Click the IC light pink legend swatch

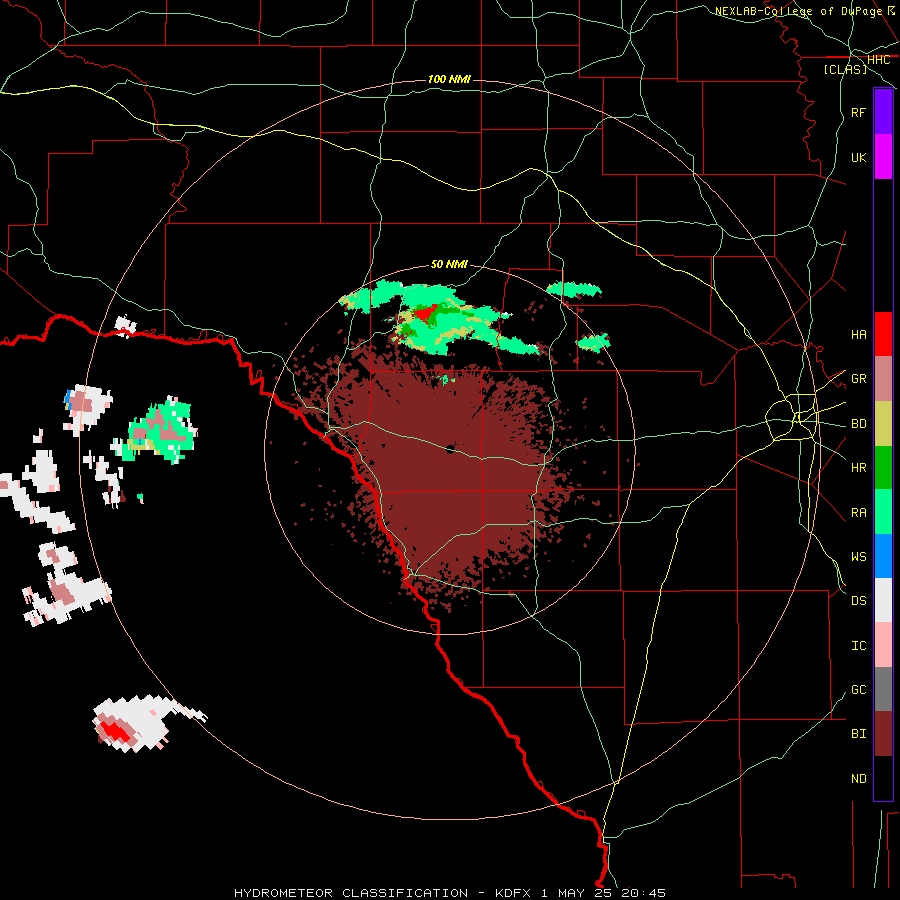click(883, 645)
